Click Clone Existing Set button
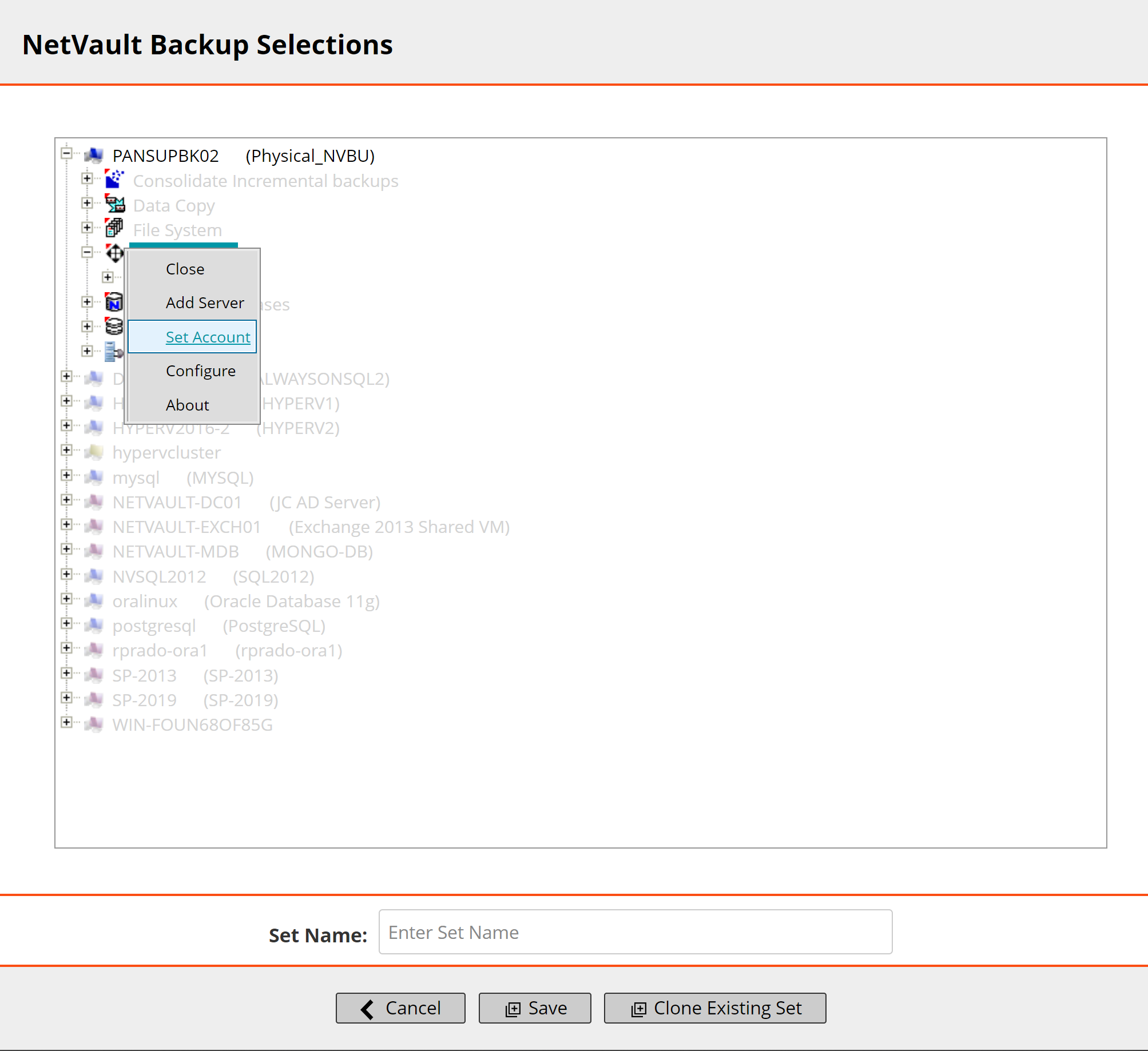Viewport: 1148px width, 1051px height. pyautogui.click(x=715, y=1008)
